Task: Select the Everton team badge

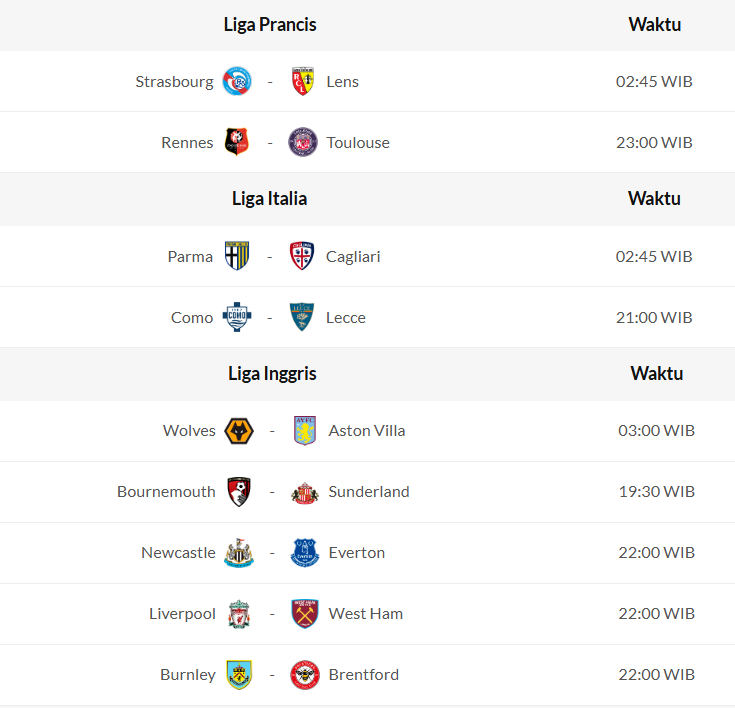Action: pos(304,553)
